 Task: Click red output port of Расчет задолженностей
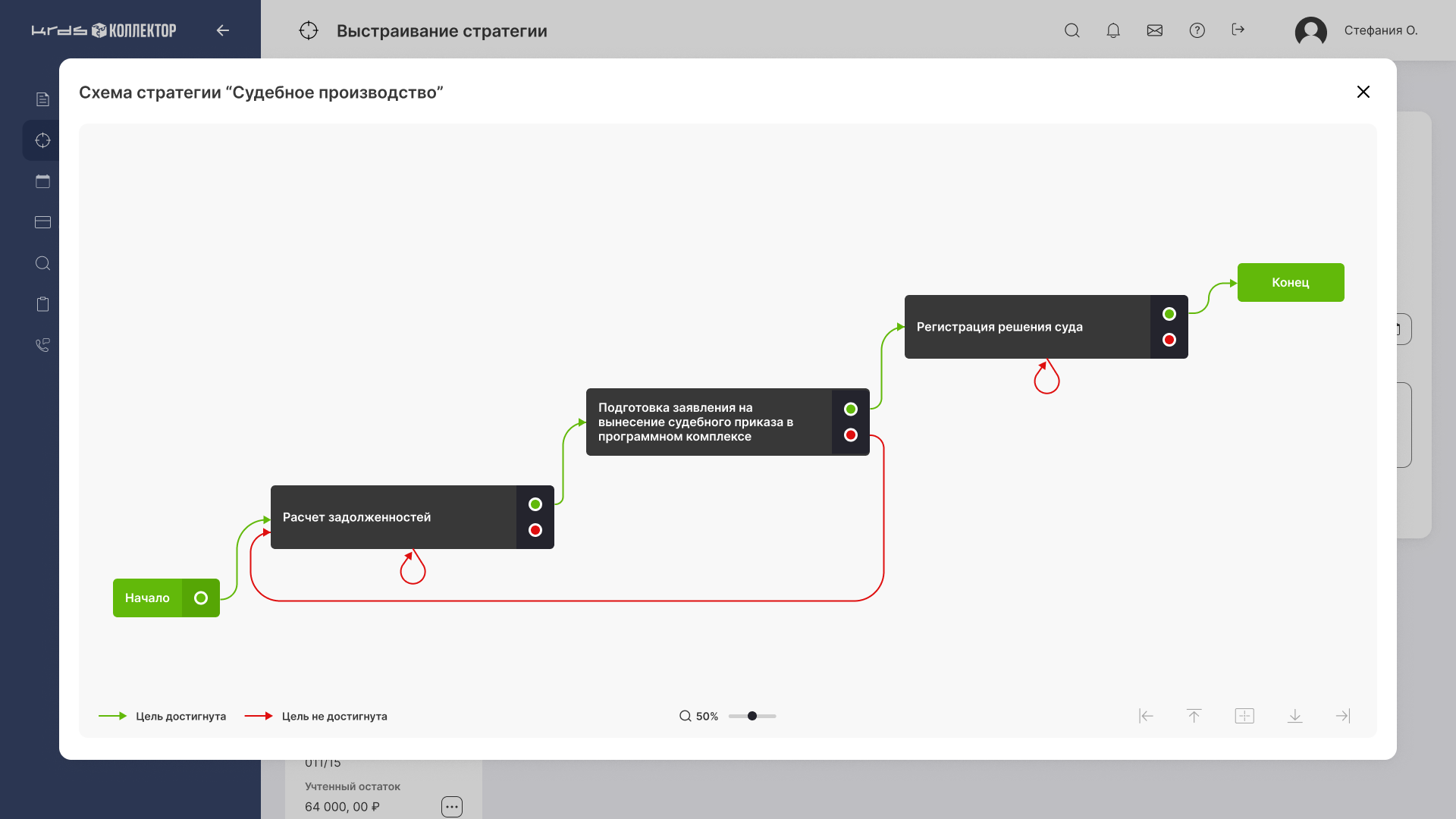click(535, 530)
